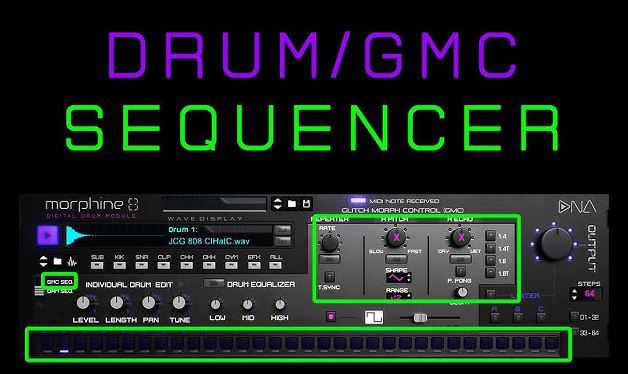Enable the 1.4T echo time button

coord(491,248)
